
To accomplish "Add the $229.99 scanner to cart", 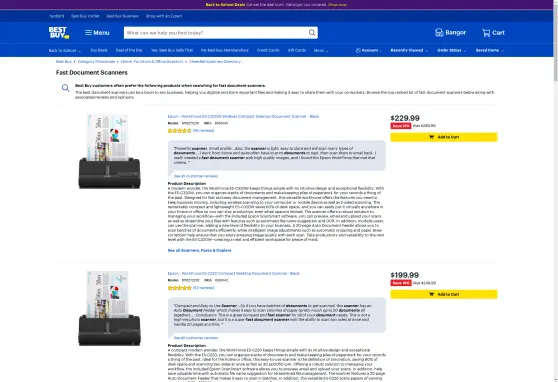I will (444, 137).
